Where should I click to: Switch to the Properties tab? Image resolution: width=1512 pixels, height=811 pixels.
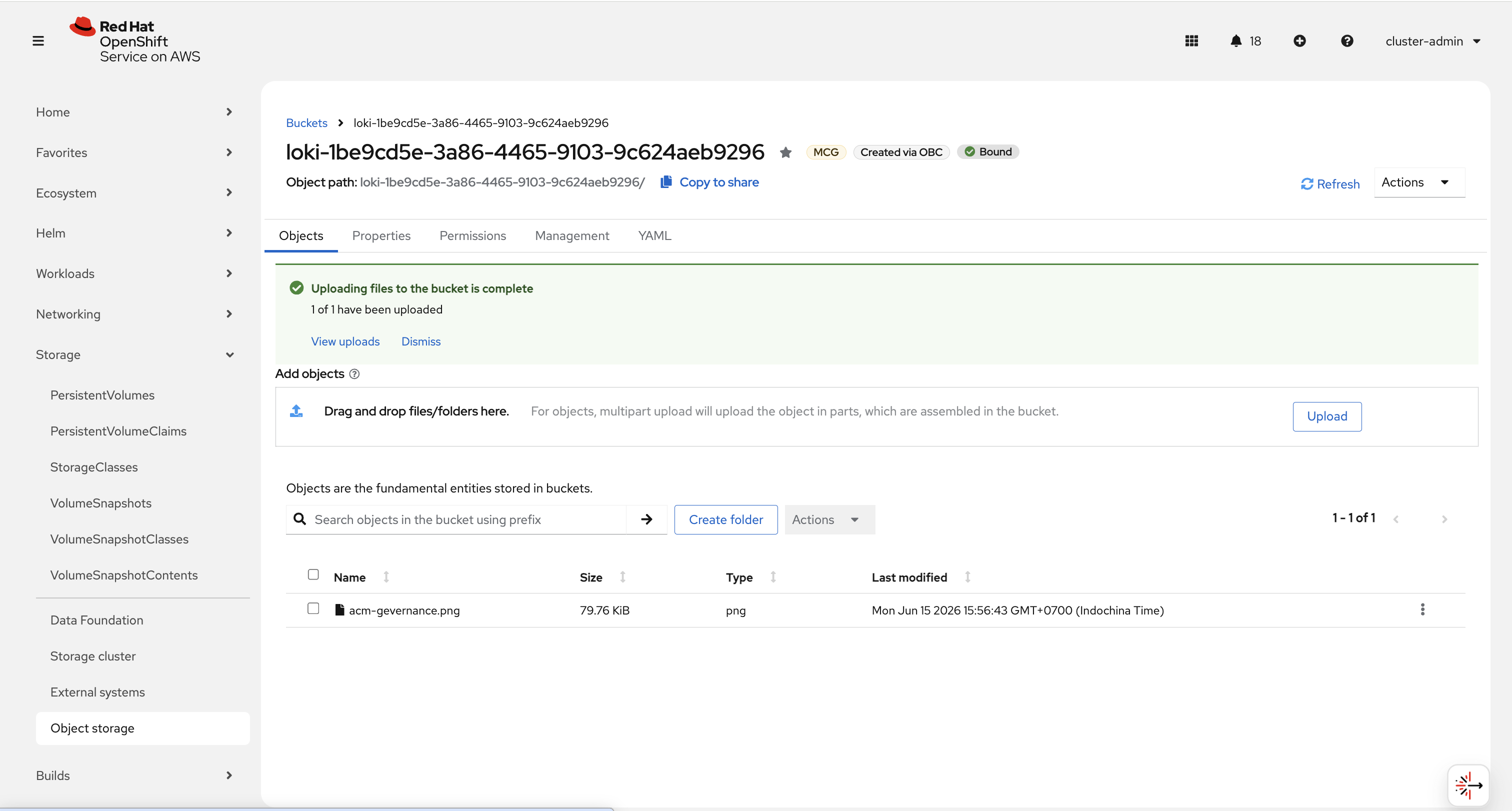pos(381,236)
